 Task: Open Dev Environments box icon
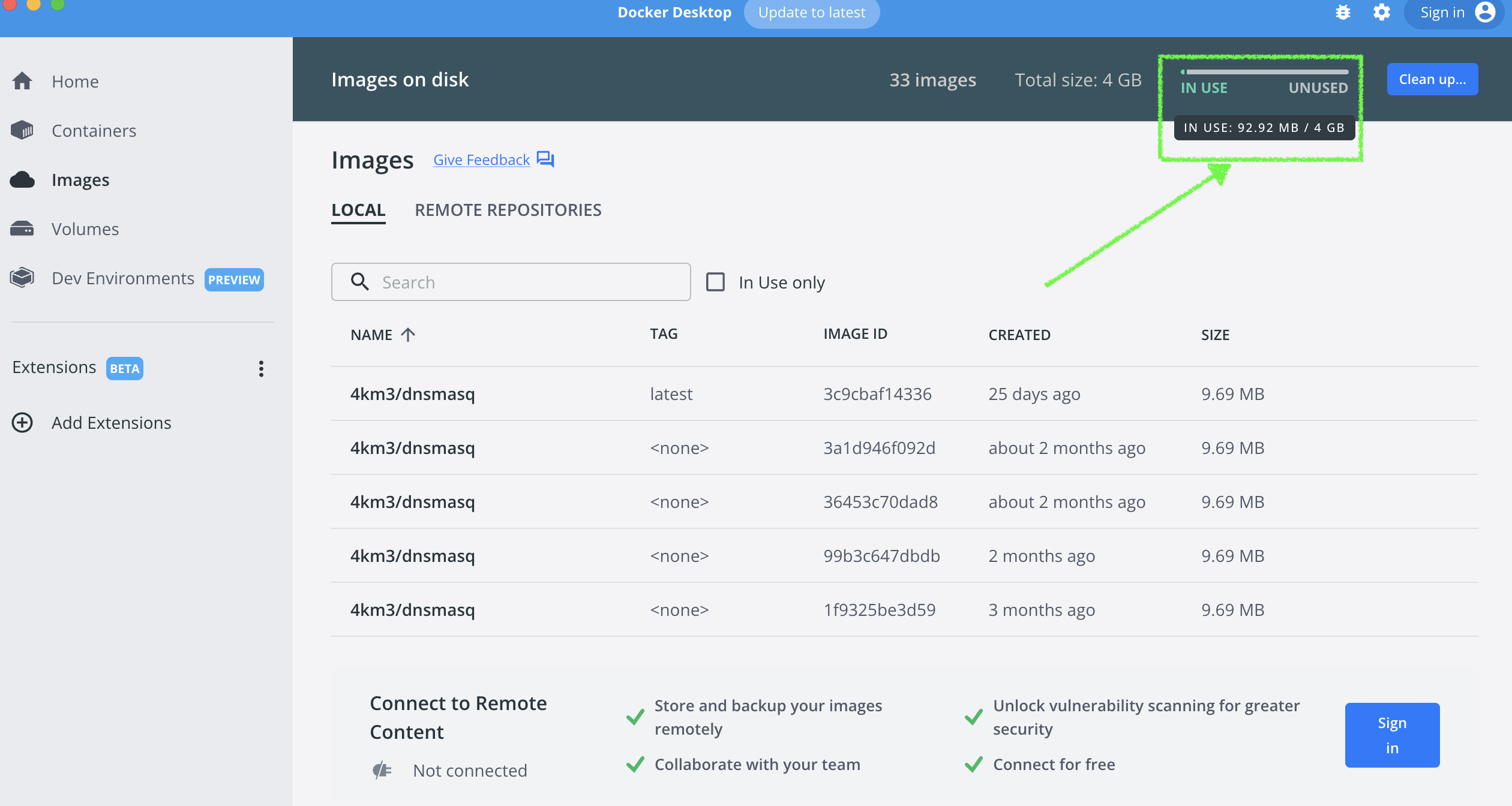coord(22,278)
